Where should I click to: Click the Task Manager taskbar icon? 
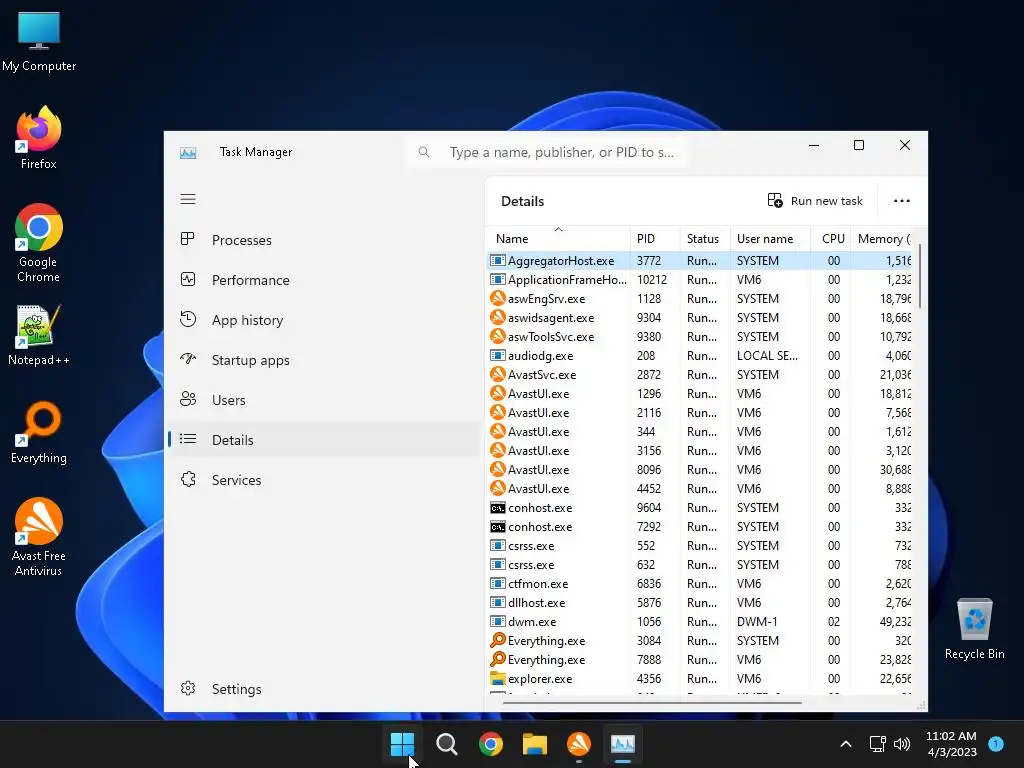(x=623, y=744)
